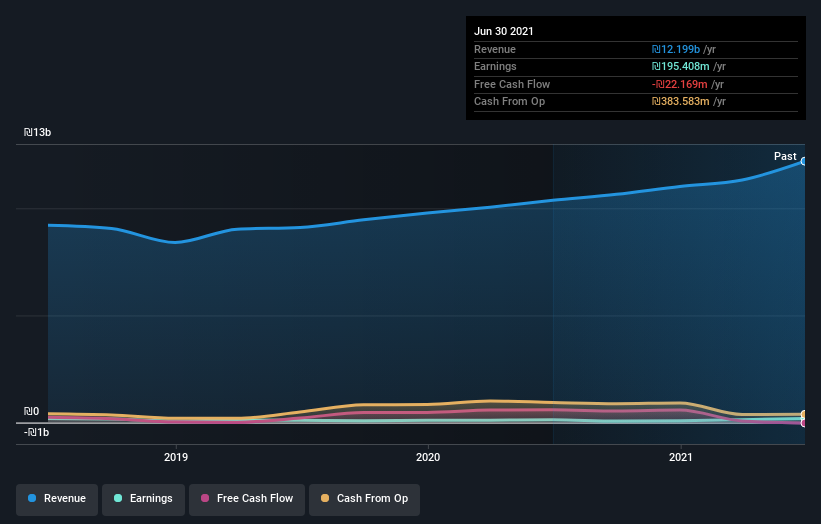The height and width of the screenshot is (524, 821).
Task: Click the ₪195.408m earnings value
Action: click(x=680, y=66)
